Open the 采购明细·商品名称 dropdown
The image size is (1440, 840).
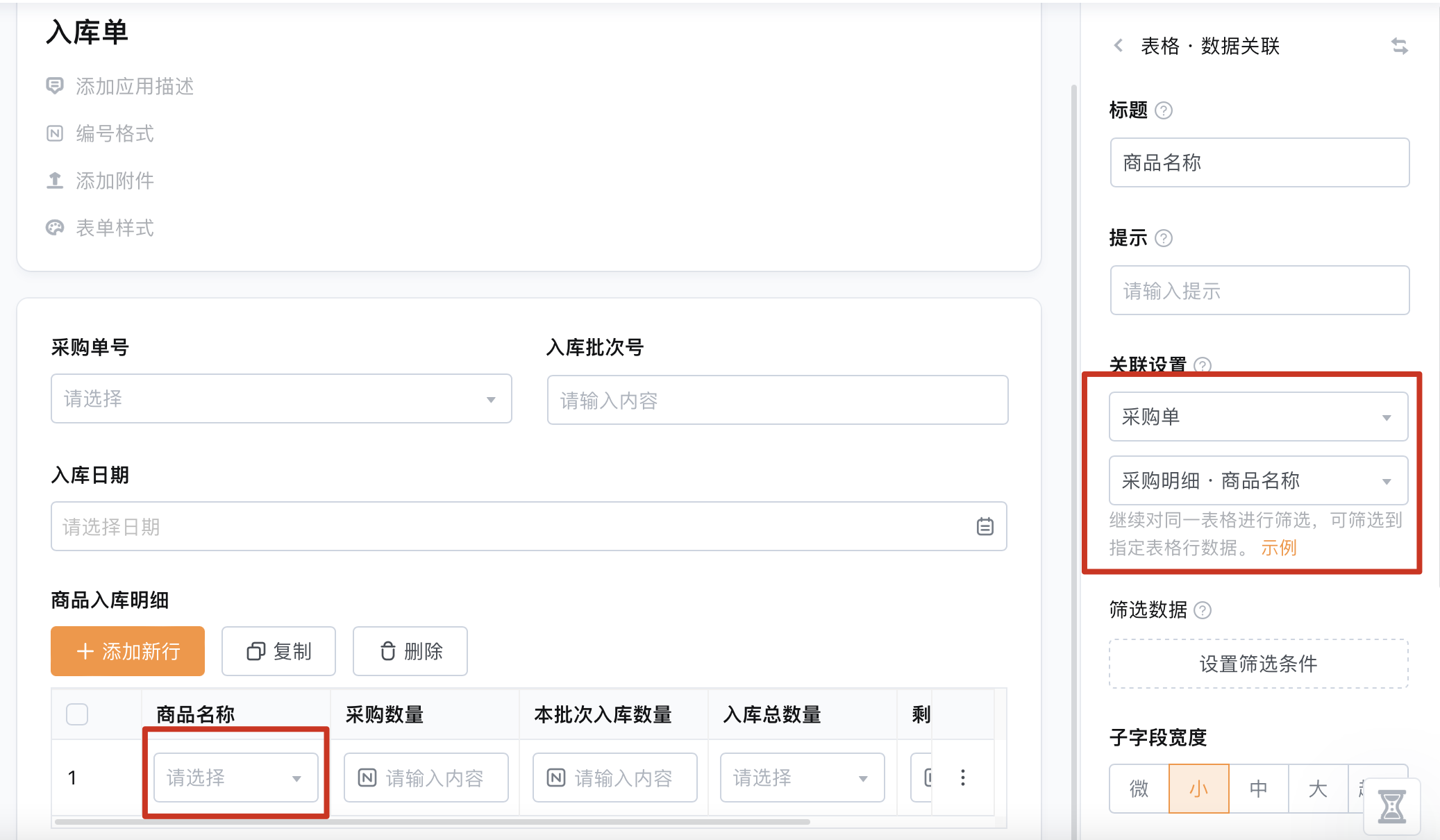[x=1259, y=480]
